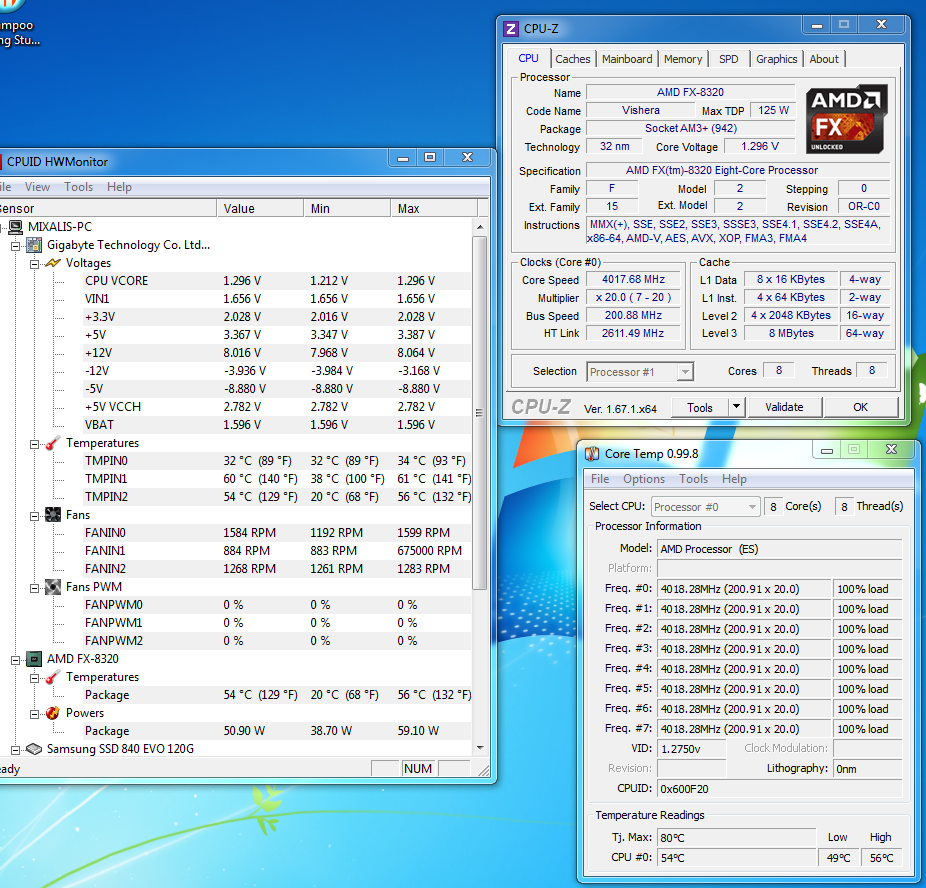Open the Tools menu in Core Temp
Viewport: 926px width, 888px height.
coord(693,479)
